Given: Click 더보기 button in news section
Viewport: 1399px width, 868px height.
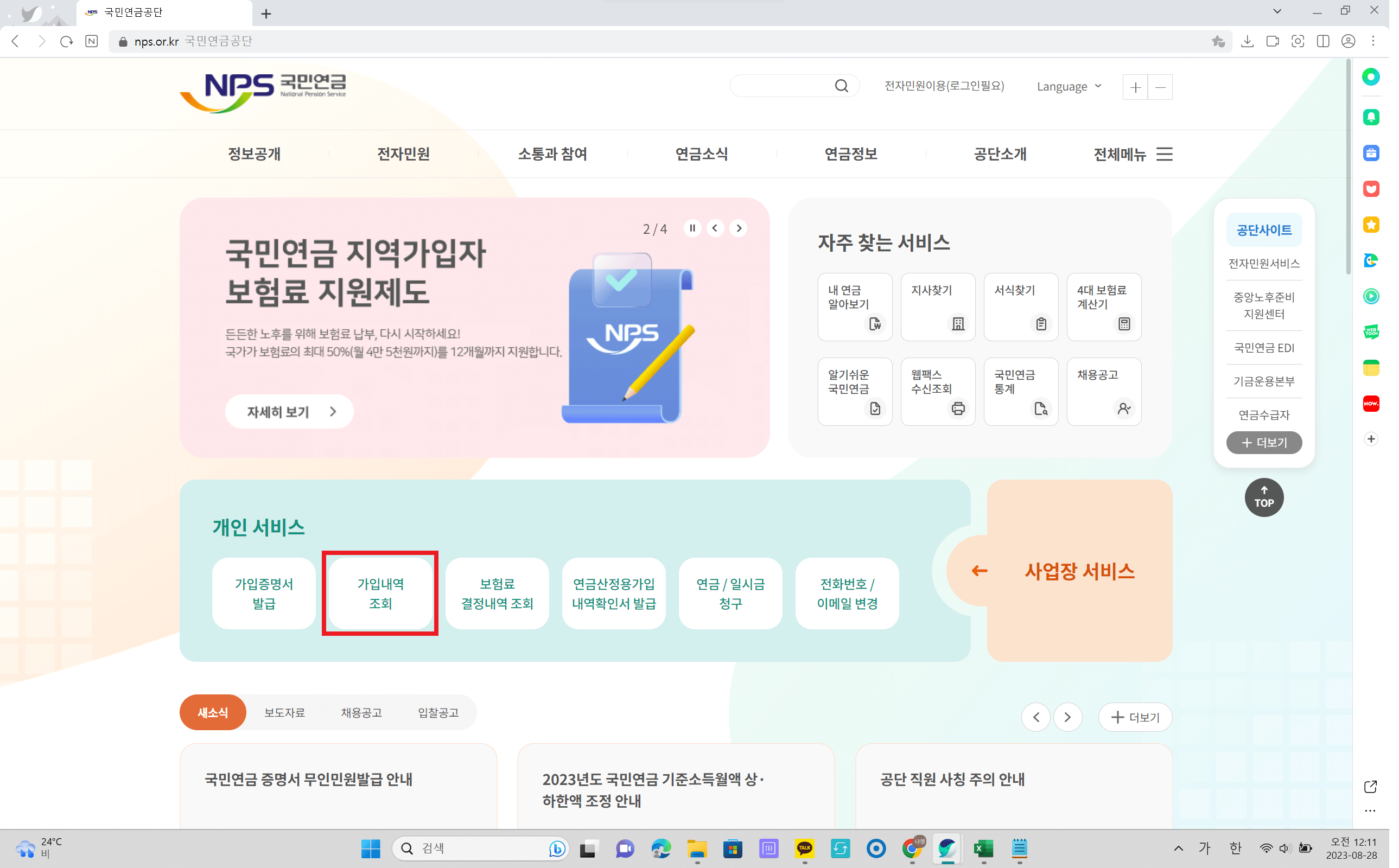Looking at the screenshot, I should coord(1135,718).
